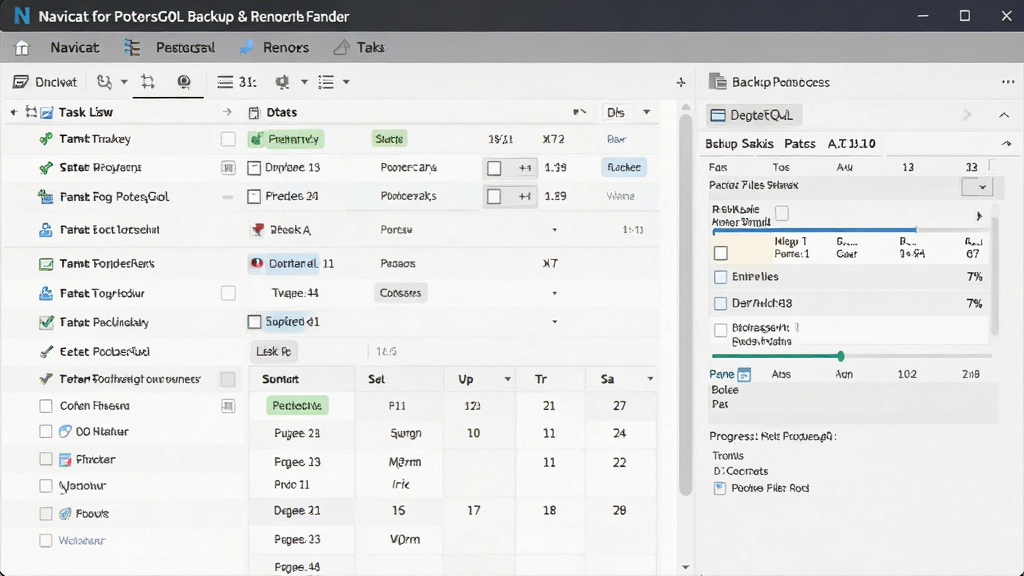Click the arrow right of Task Lisw
The height and width of the screenshot is (576, 1024).
(x=227, y=112)
